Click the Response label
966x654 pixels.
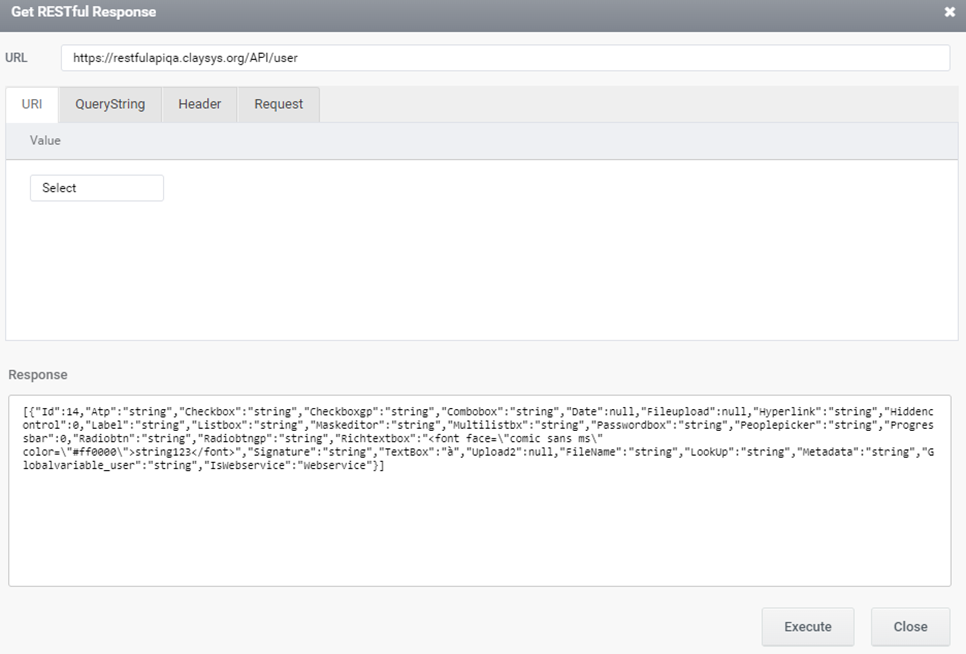pos(38,374)
